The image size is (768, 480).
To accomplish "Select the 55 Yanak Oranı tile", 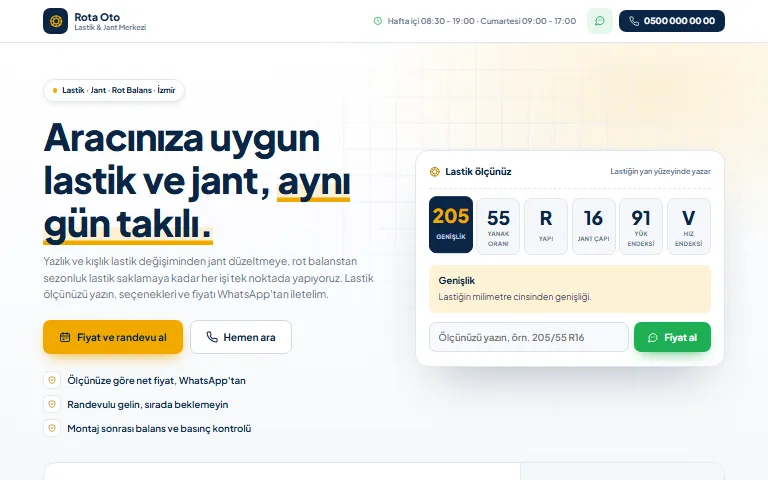I will [x=498, y=226].
